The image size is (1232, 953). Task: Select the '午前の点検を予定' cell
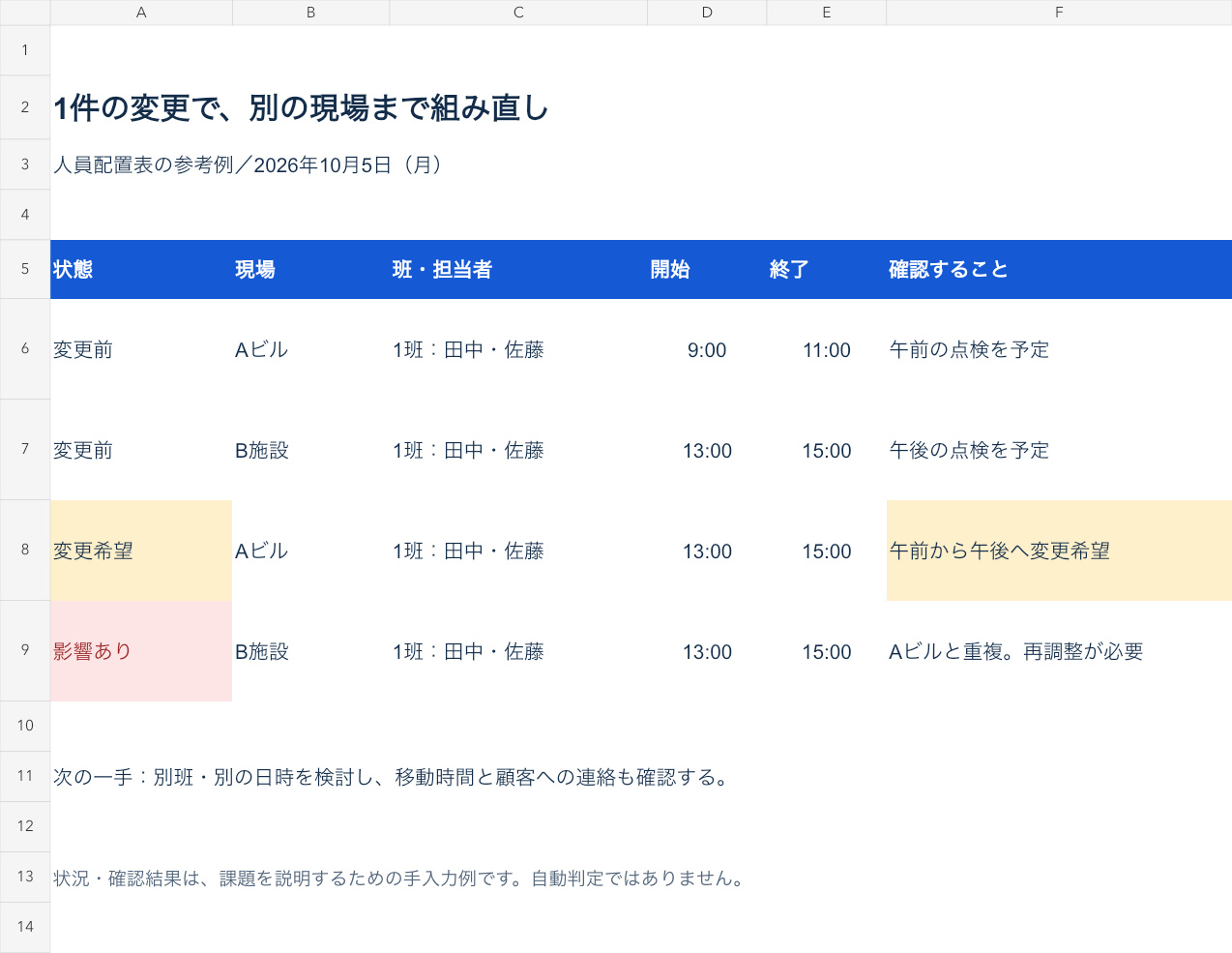pos(1059,349)
